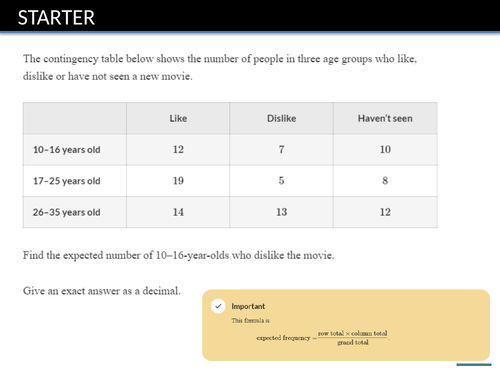The width and height of the screenshot is (500, 375).
Task: Click the contingency table description paragraph
Action: tap(220, 67)
